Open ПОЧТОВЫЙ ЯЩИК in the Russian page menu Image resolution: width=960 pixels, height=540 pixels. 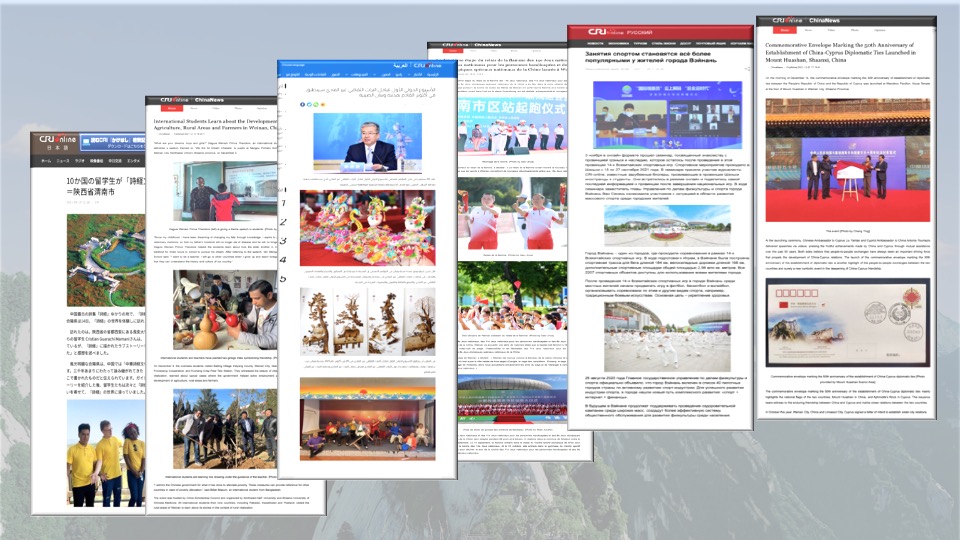(x=710, y=43)
